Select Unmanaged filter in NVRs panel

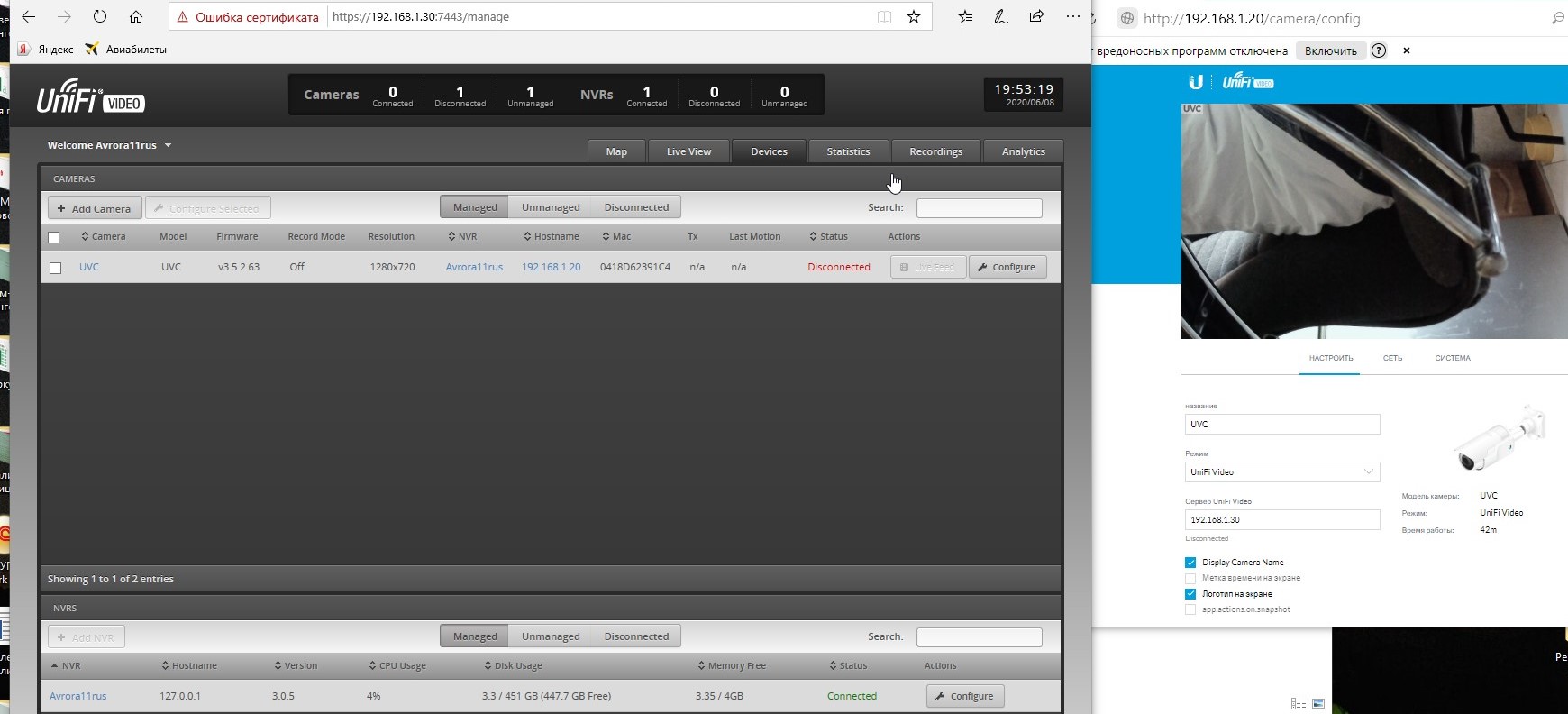point(551,636)
